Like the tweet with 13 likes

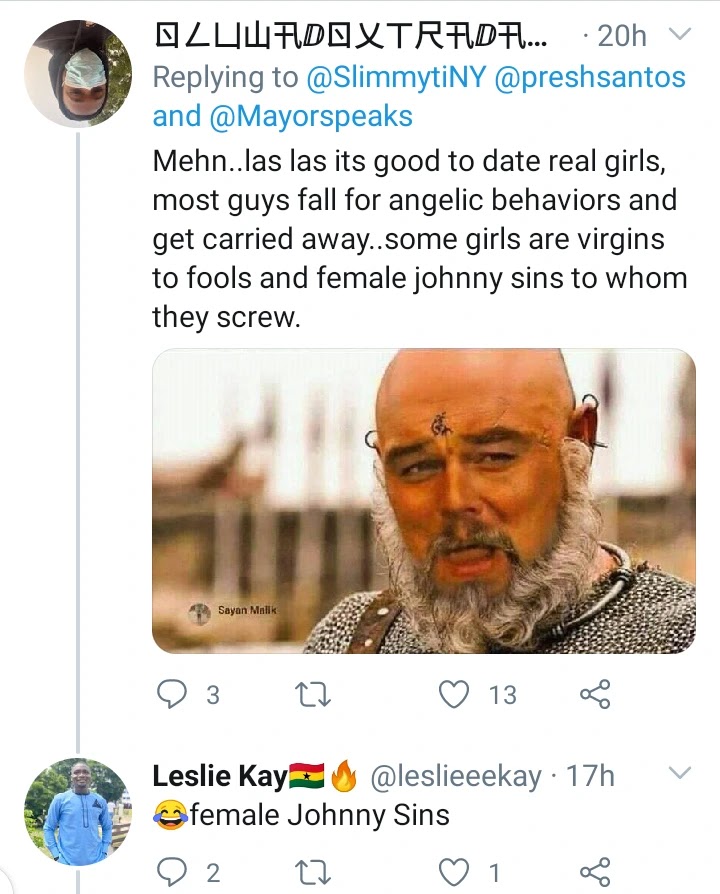(x=455, y=694)
